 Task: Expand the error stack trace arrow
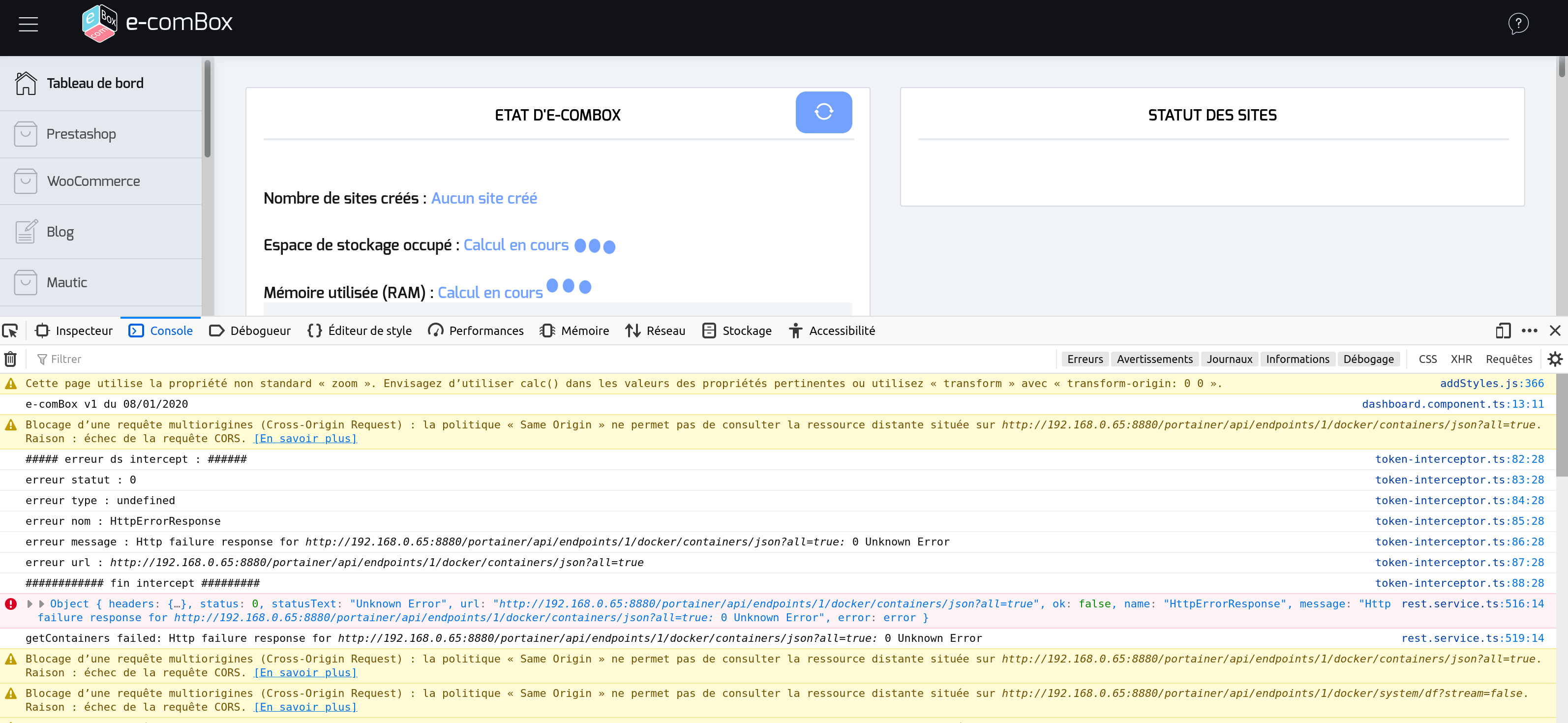(30, 603)
